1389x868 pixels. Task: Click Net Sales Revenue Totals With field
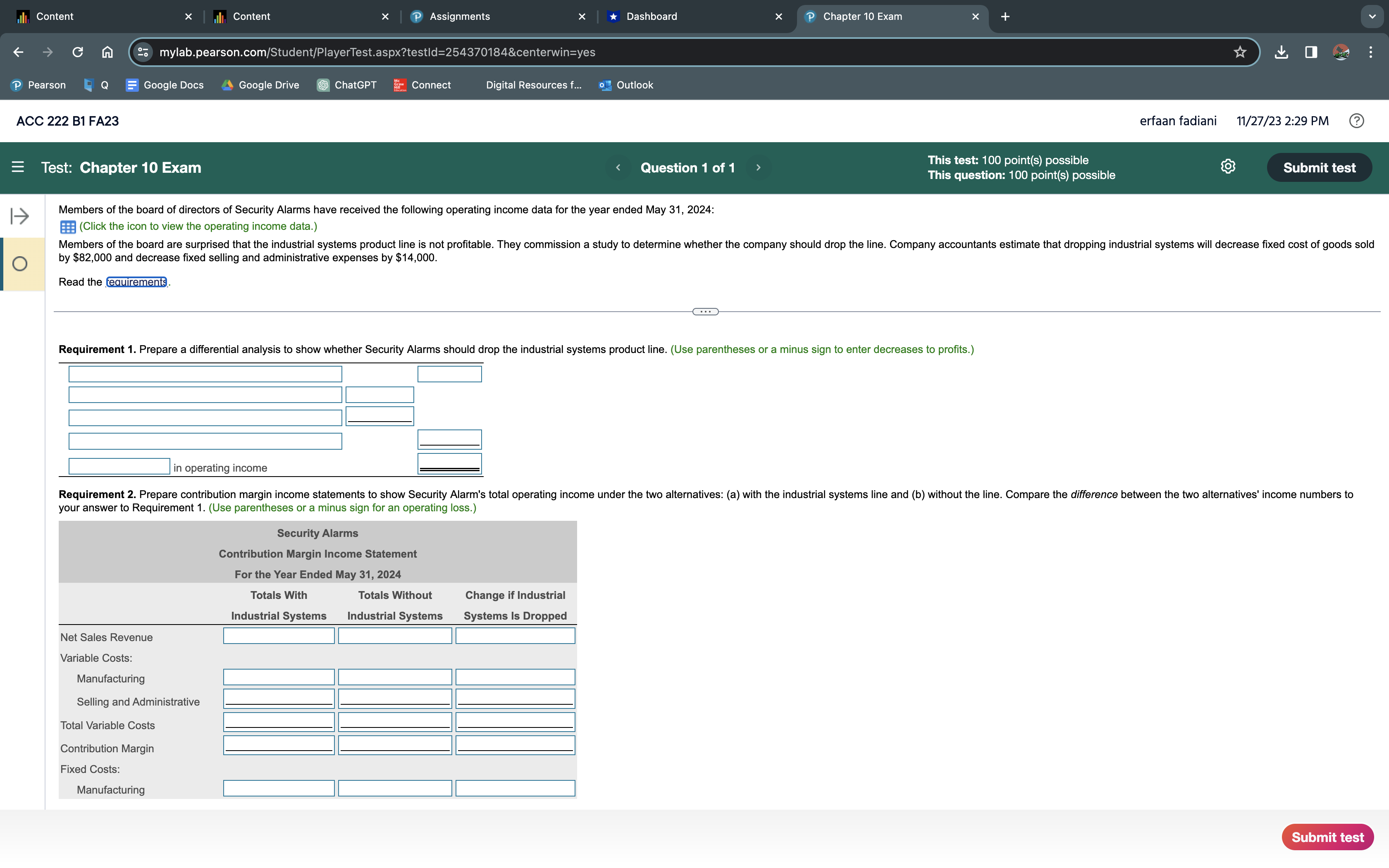click(x=278, y=636)
